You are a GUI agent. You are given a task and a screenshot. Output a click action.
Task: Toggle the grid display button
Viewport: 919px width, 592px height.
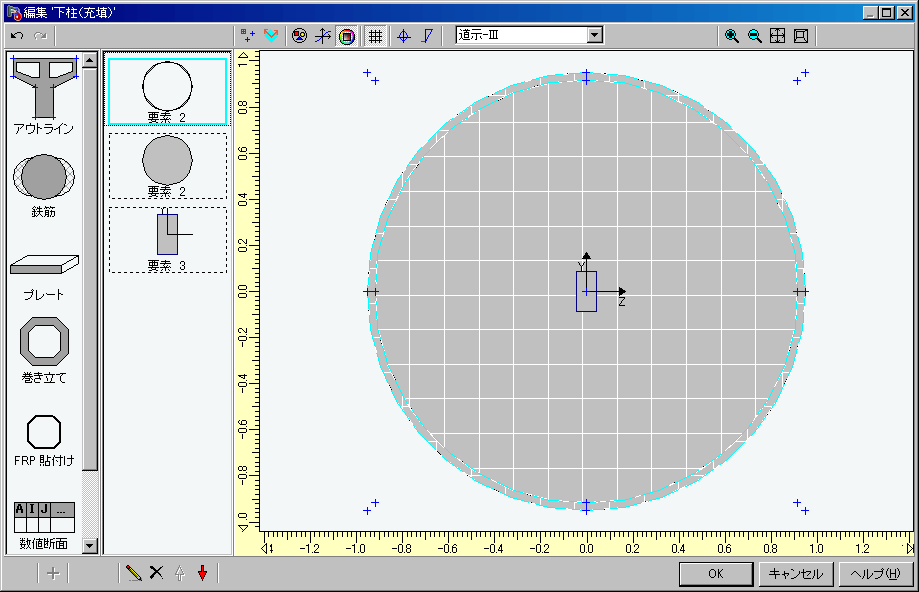coord(376,36)
